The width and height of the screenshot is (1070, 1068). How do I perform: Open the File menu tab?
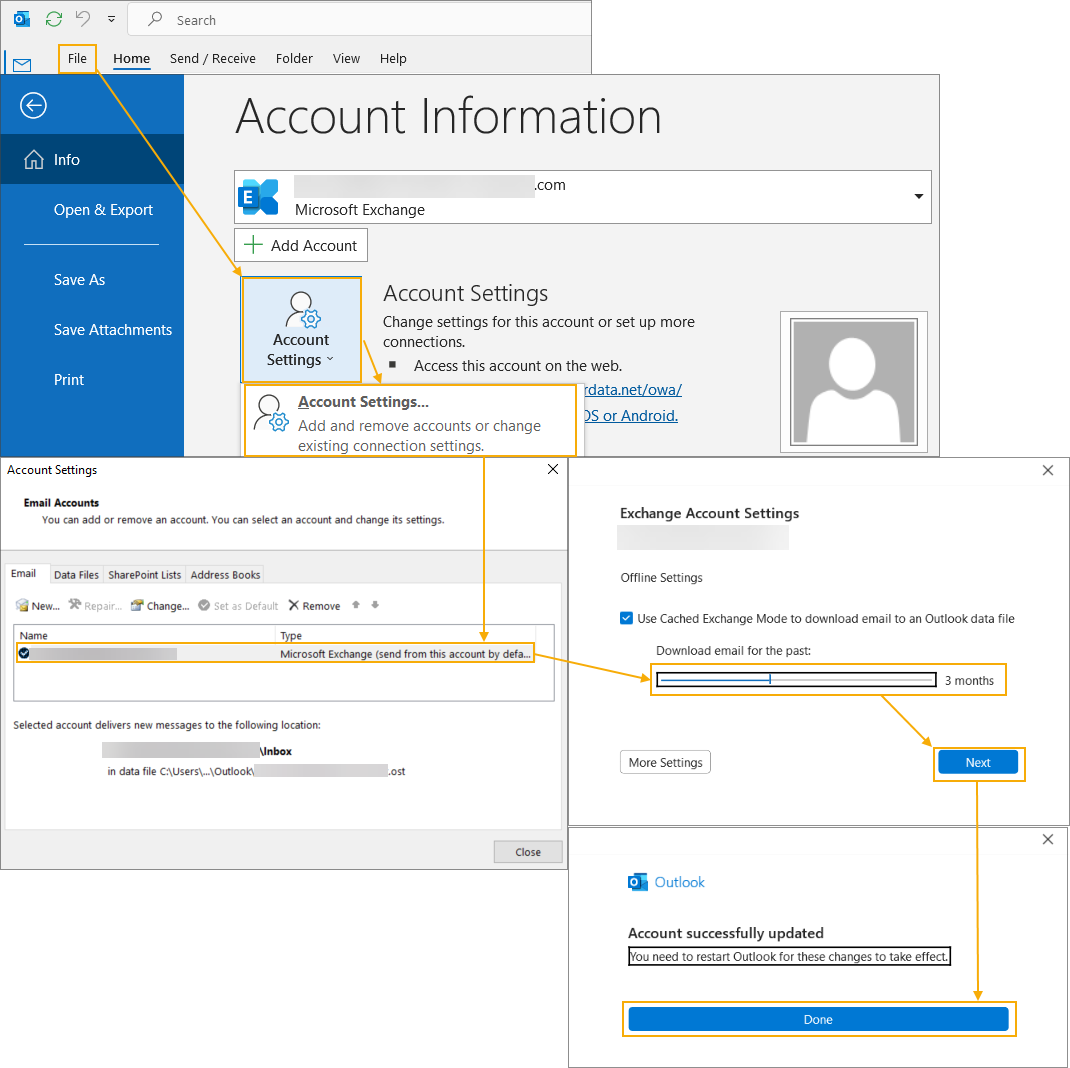[77, 59]
